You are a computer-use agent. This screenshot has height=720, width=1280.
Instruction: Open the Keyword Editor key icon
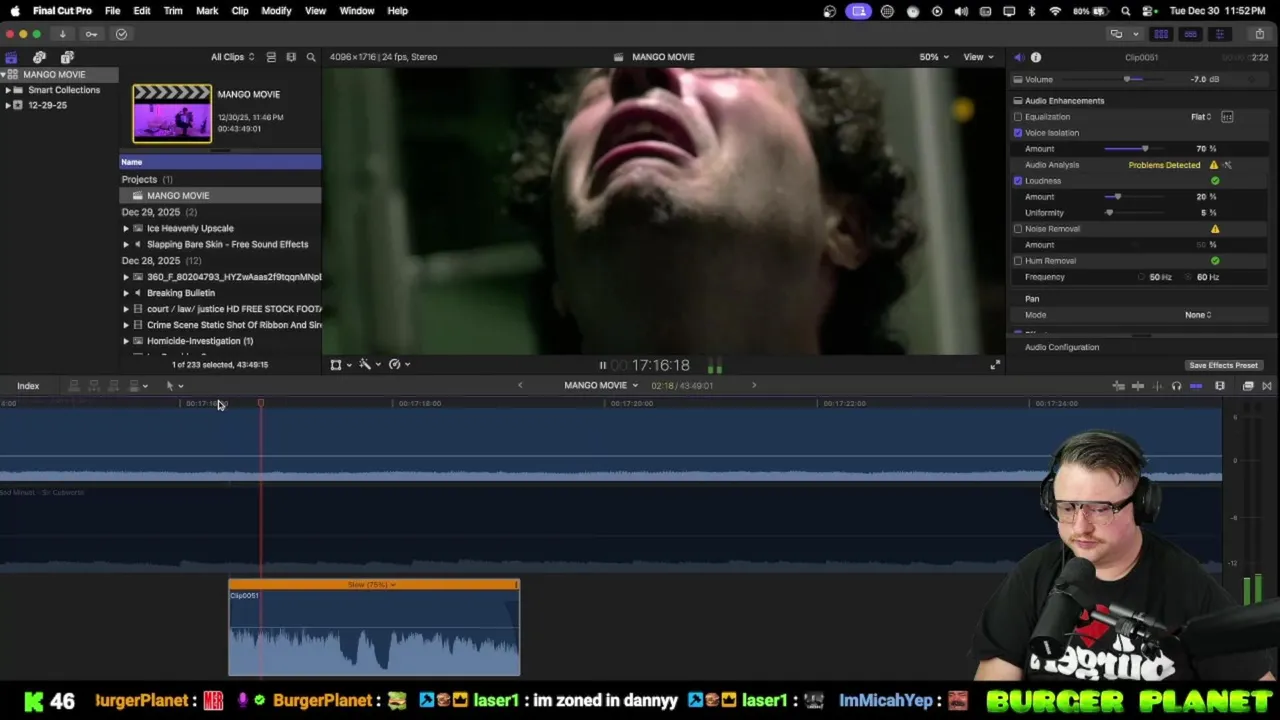click(x=91, y=34)
